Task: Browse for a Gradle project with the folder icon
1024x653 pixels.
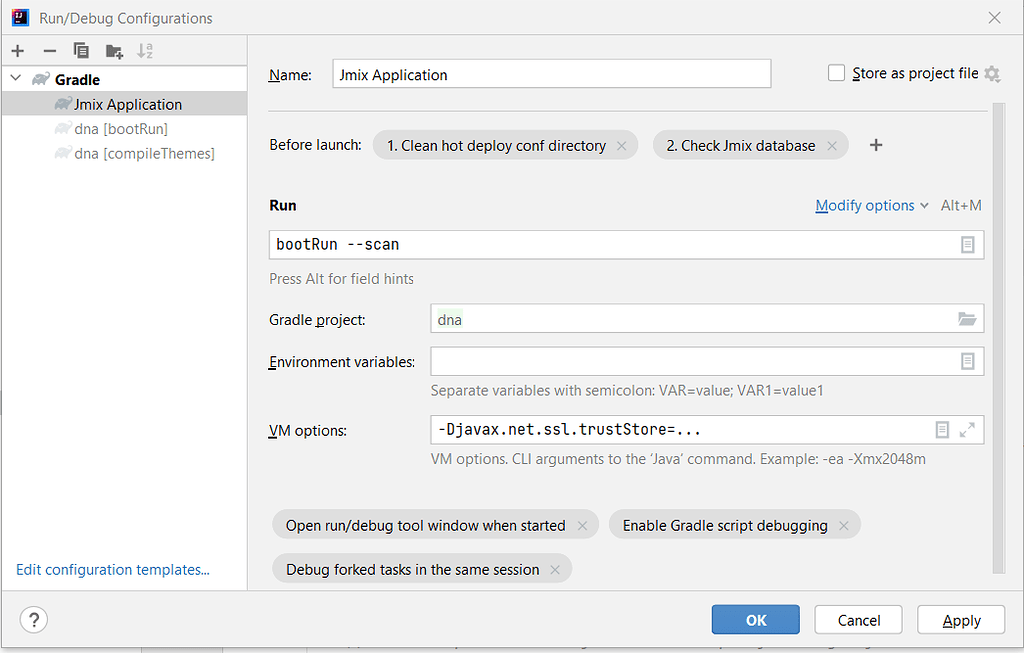Action: point(967,319)
